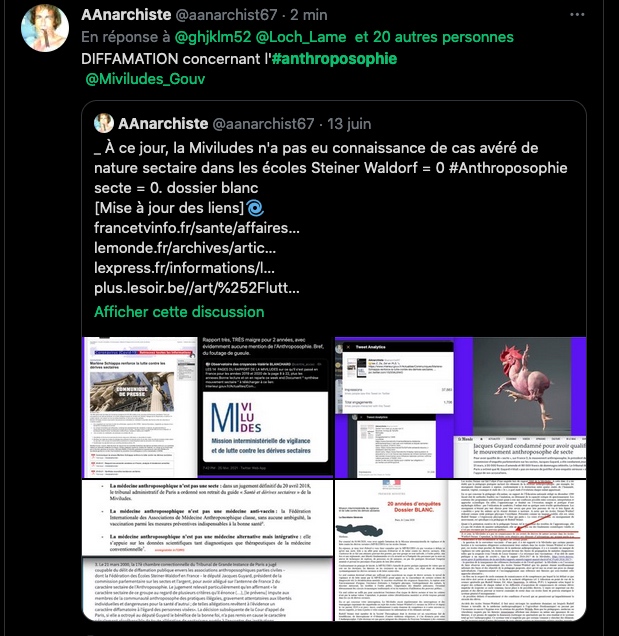Click the @Miviludes_Gouv mention

point(145,79)
